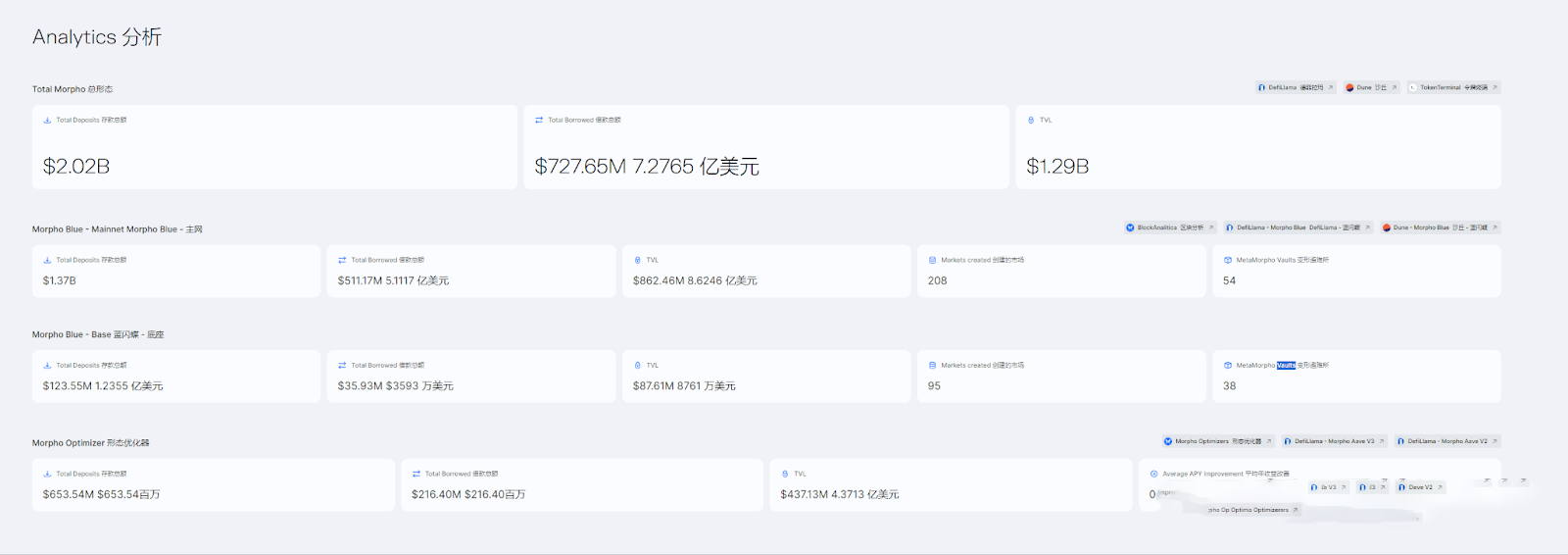This screenshot has width=1568, height=555.
Task: Click Total Borrowed icon in Base section
Action: click(342, 366)
